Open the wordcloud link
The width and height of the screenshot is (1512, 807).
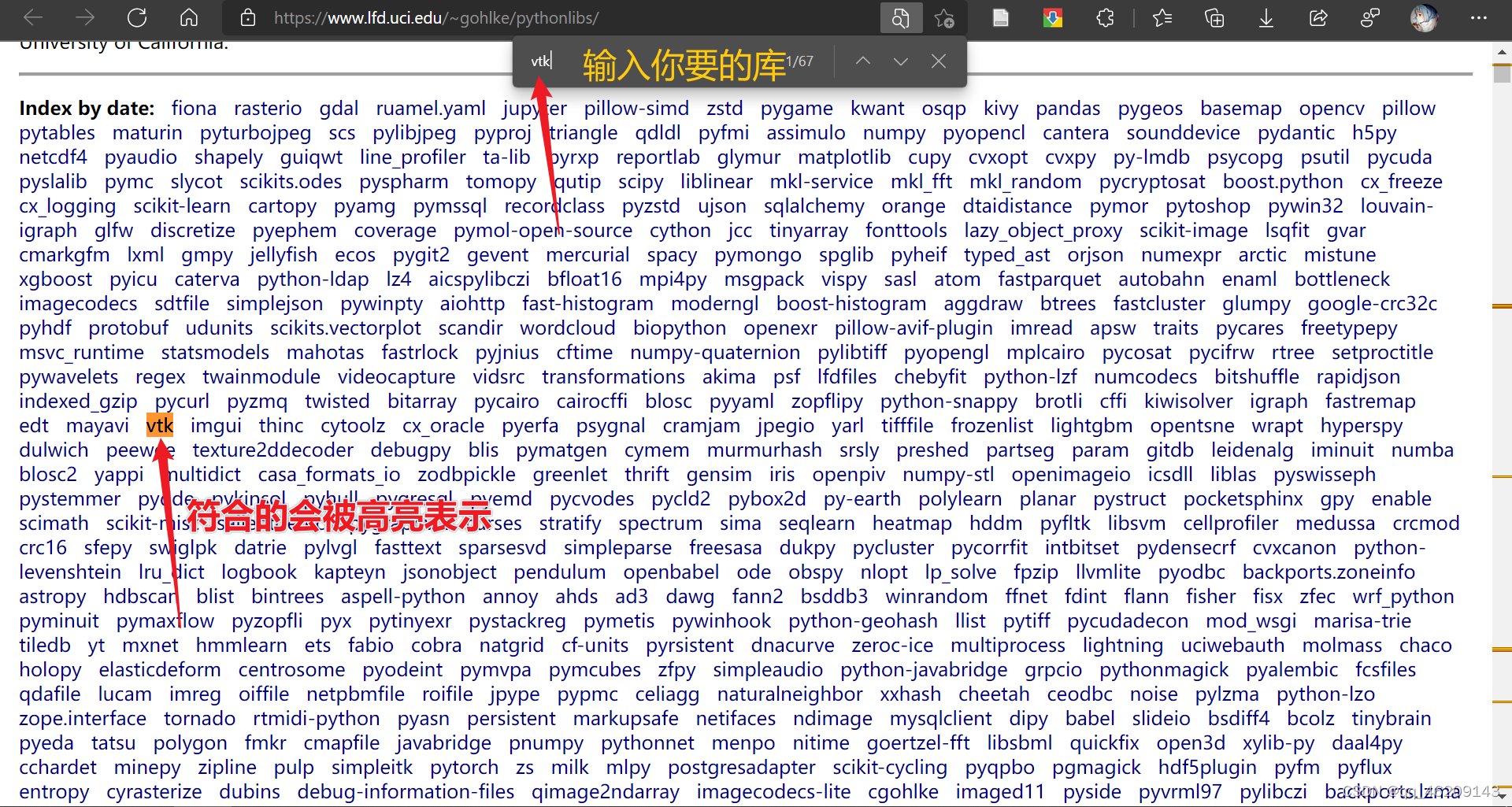coord(568,328)
